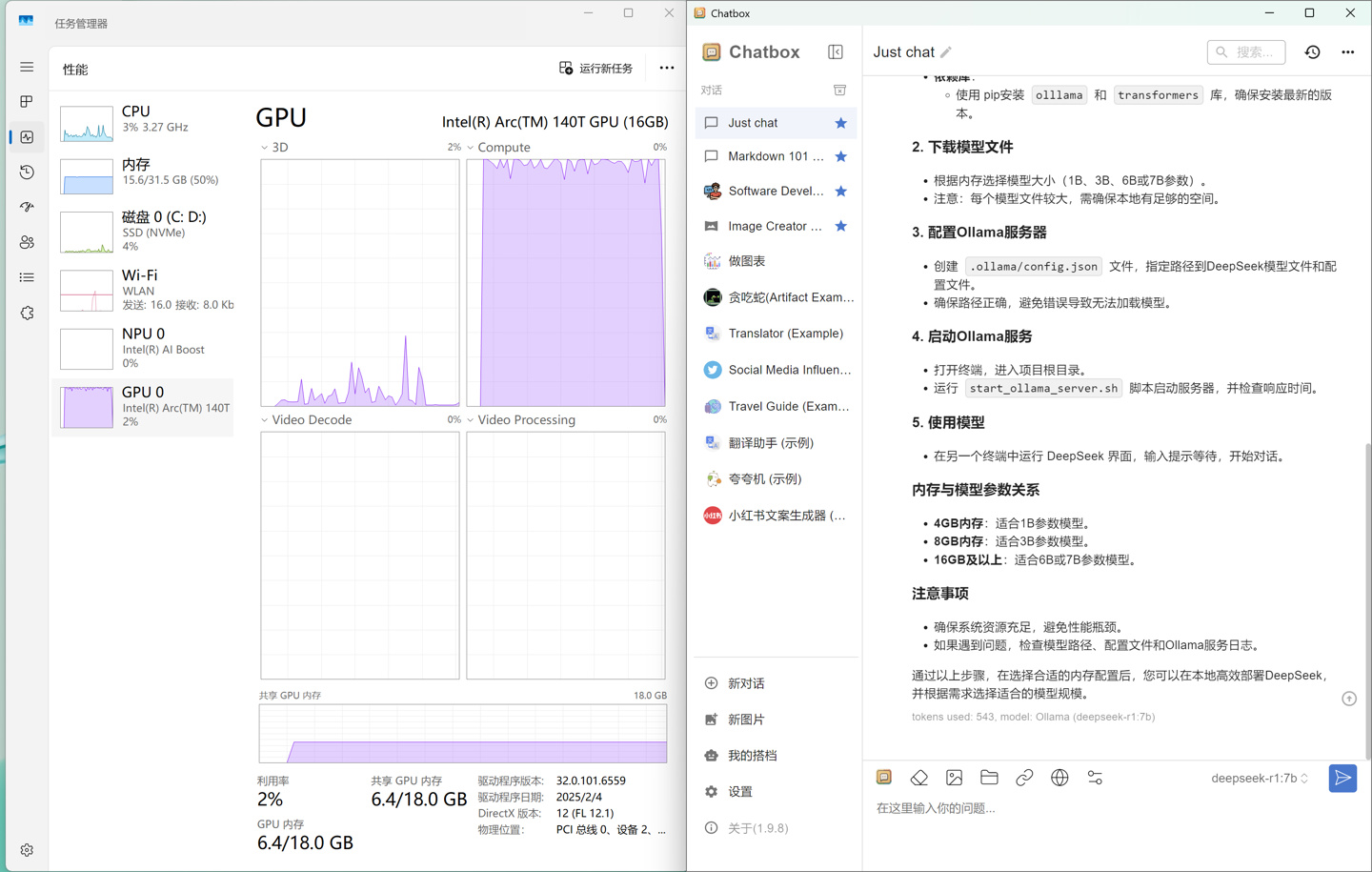Open the Translator (Example) conversation
This screenshot has height=872, width=1372.
pos(784,334)
